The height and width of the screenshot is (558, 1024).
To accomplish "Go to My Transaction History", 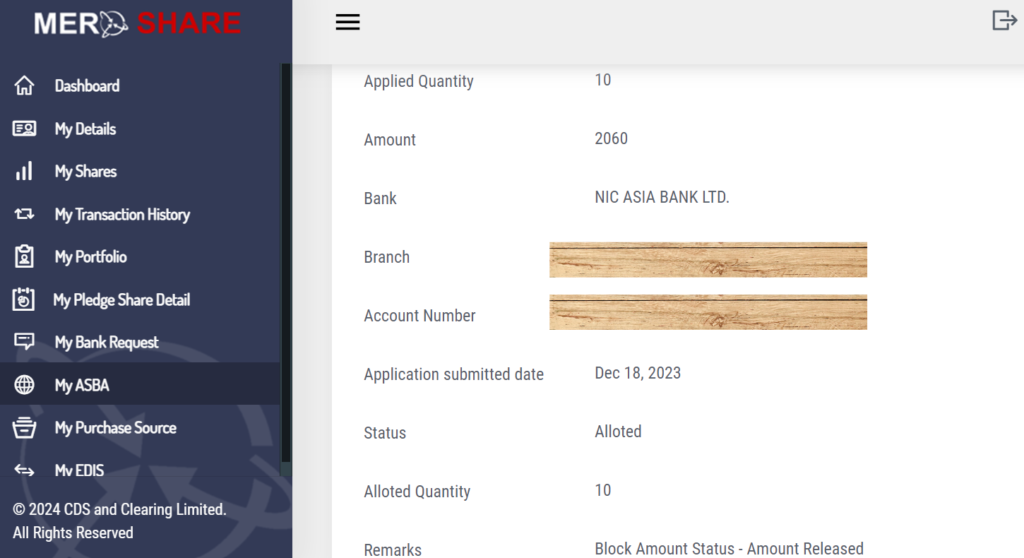I will click(x=122, y=214).
